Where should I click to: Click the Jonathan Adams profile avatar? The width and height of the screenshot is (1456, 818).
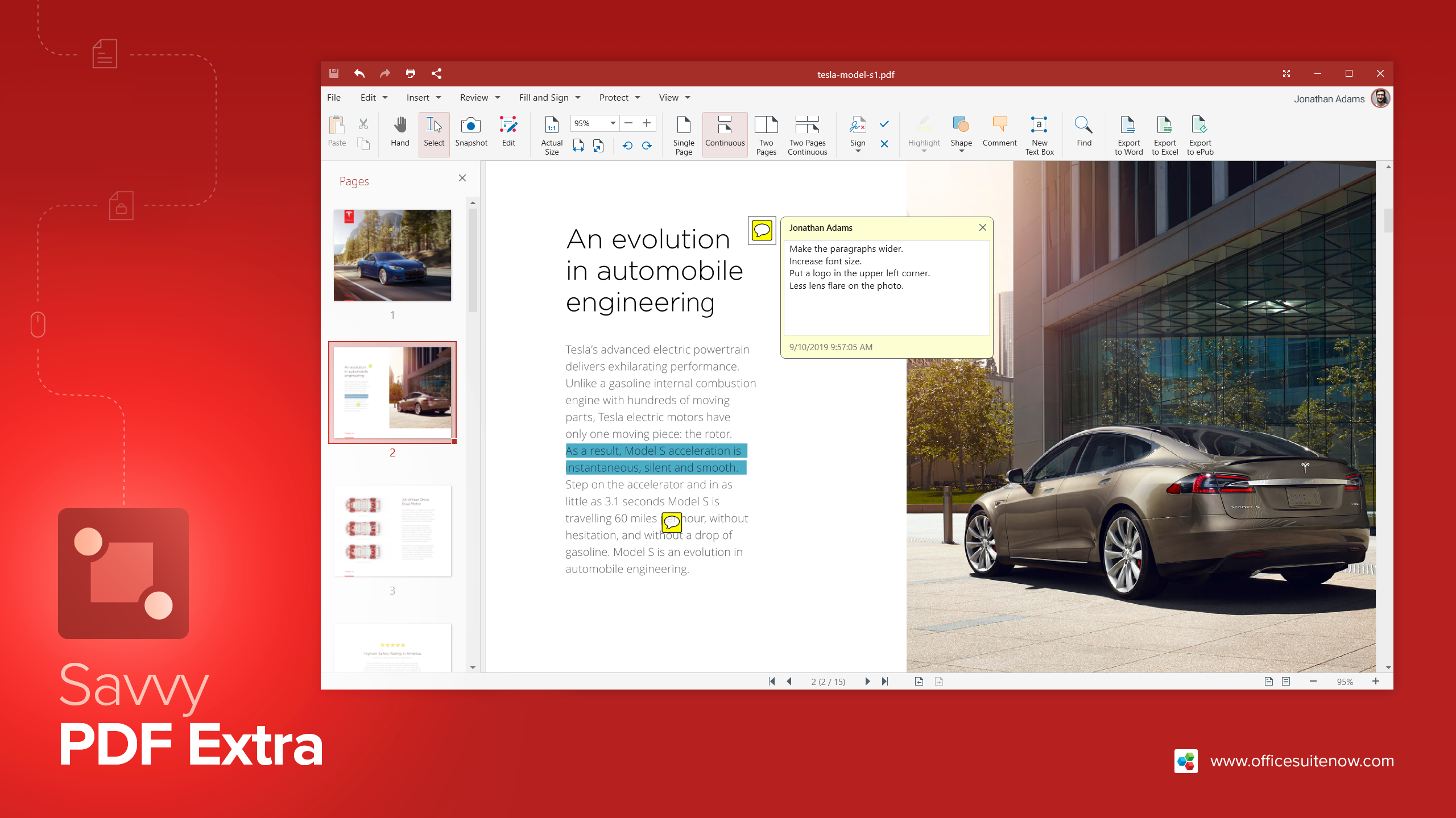pos(1380,98)
